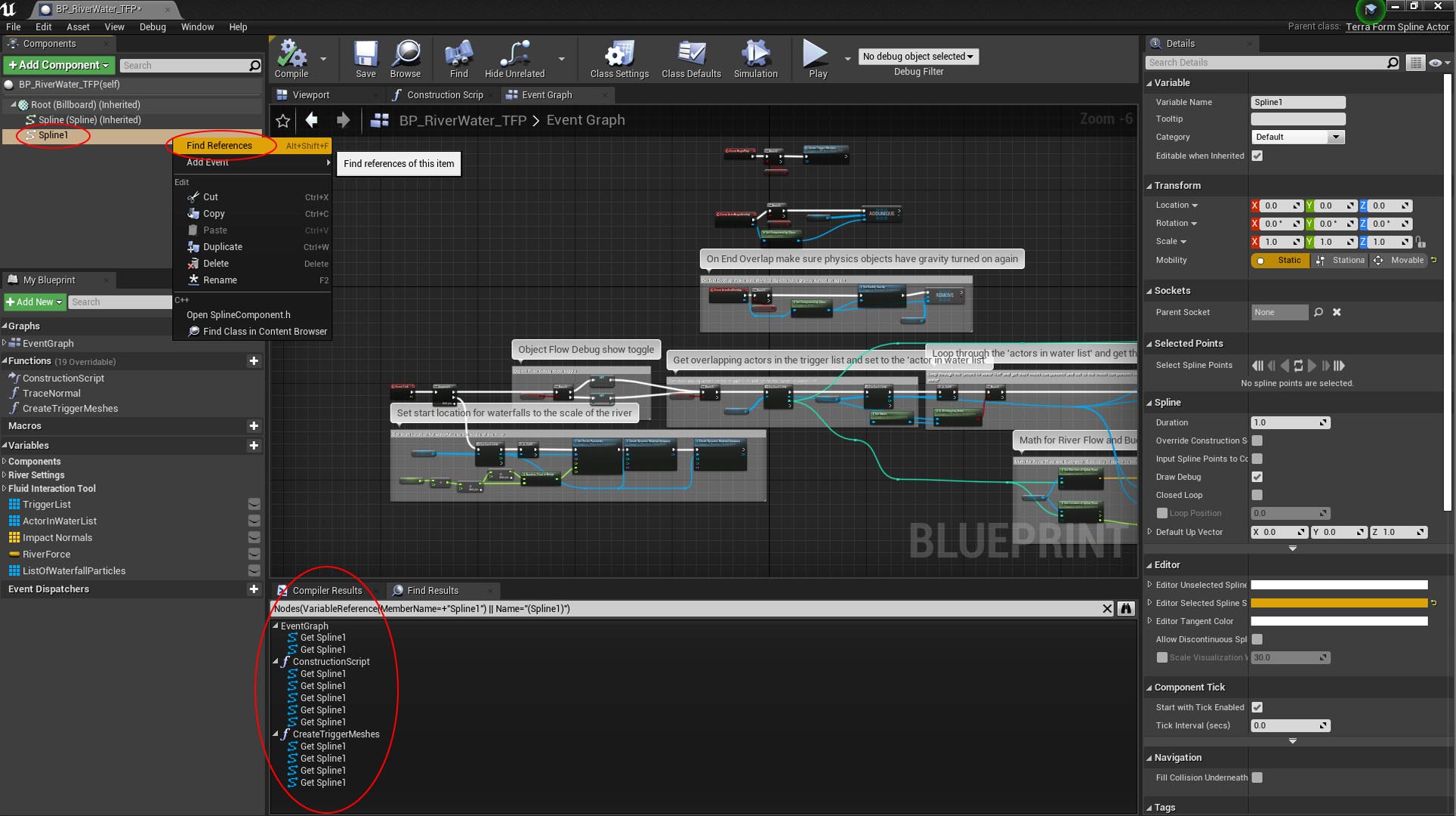This screenshot has height=816, width=1456.
Task: Enable Override Construction Script checkbox
Action: coord(1257,440)
